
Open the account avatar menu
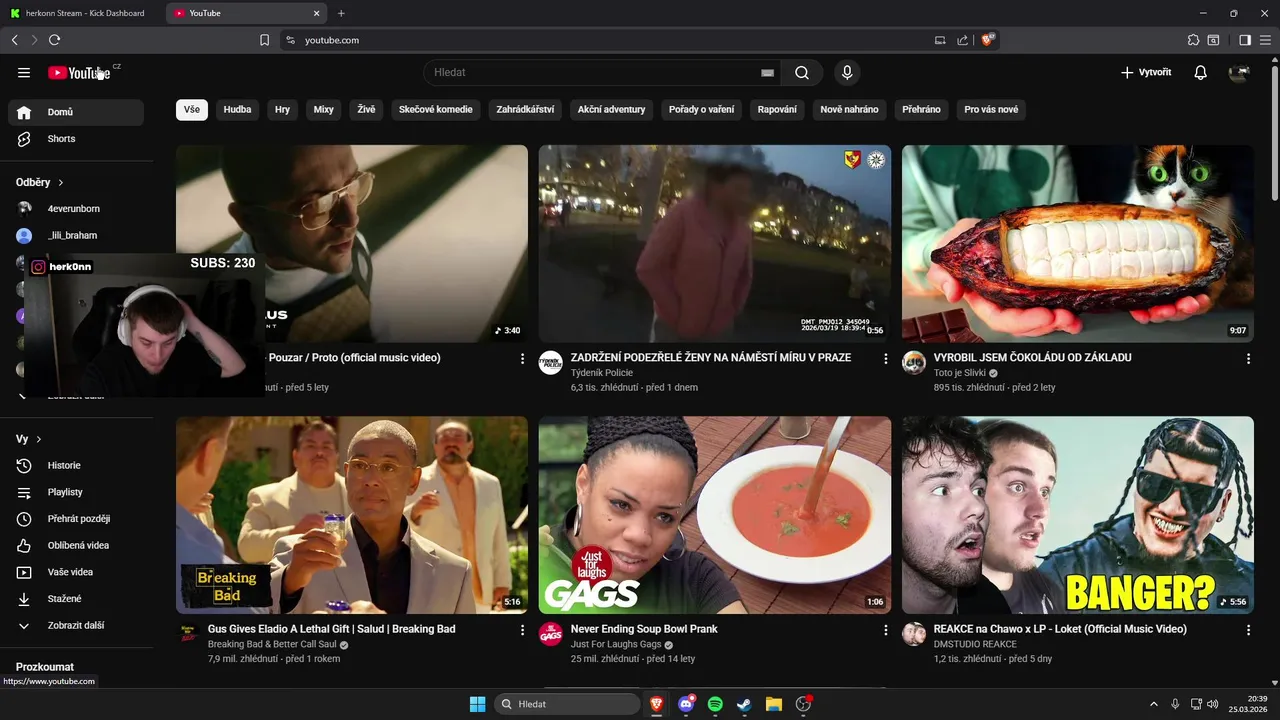coord(1239,72)
